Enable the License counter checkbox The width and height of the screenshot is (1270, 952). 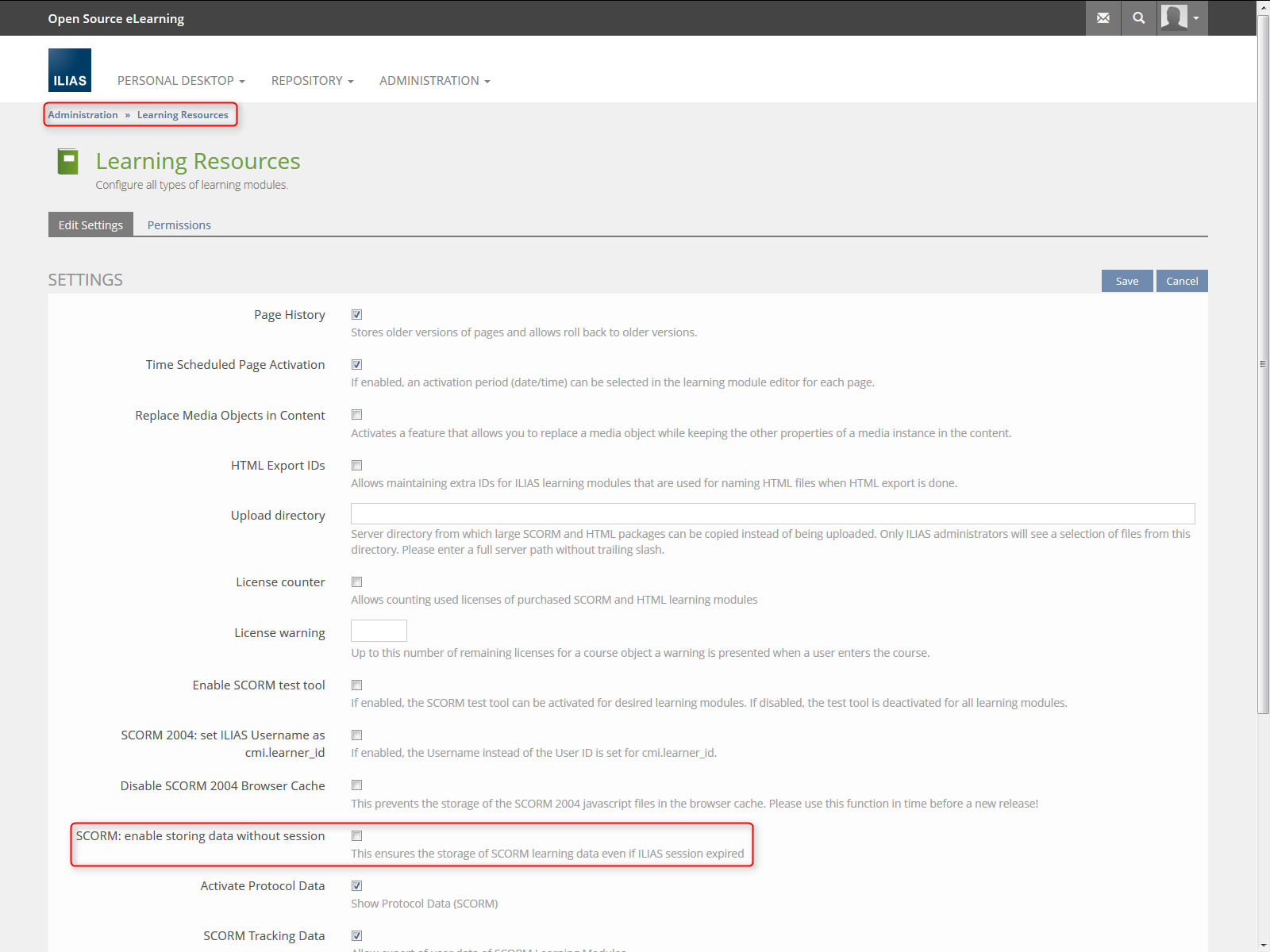357,582
